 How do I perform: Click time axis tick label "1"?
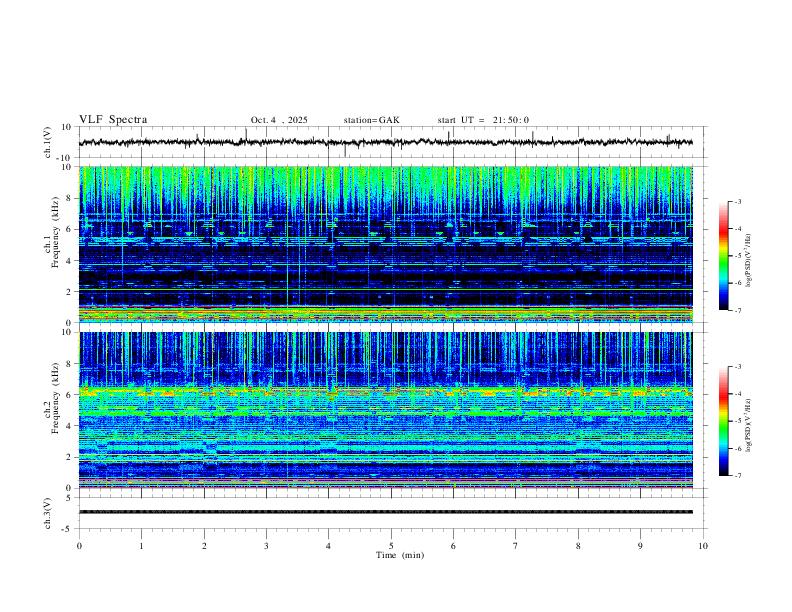click(141, 546)
